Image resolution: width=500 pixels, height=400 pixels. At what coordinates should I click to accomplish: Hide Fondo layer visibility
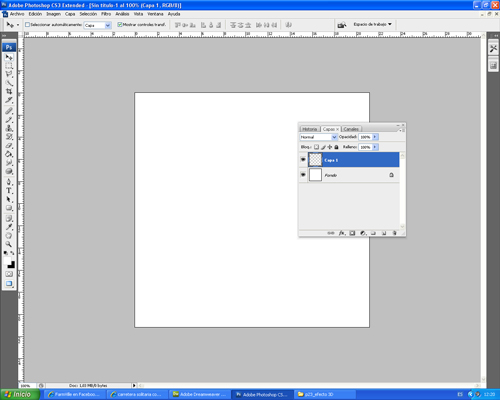(303, 174)
